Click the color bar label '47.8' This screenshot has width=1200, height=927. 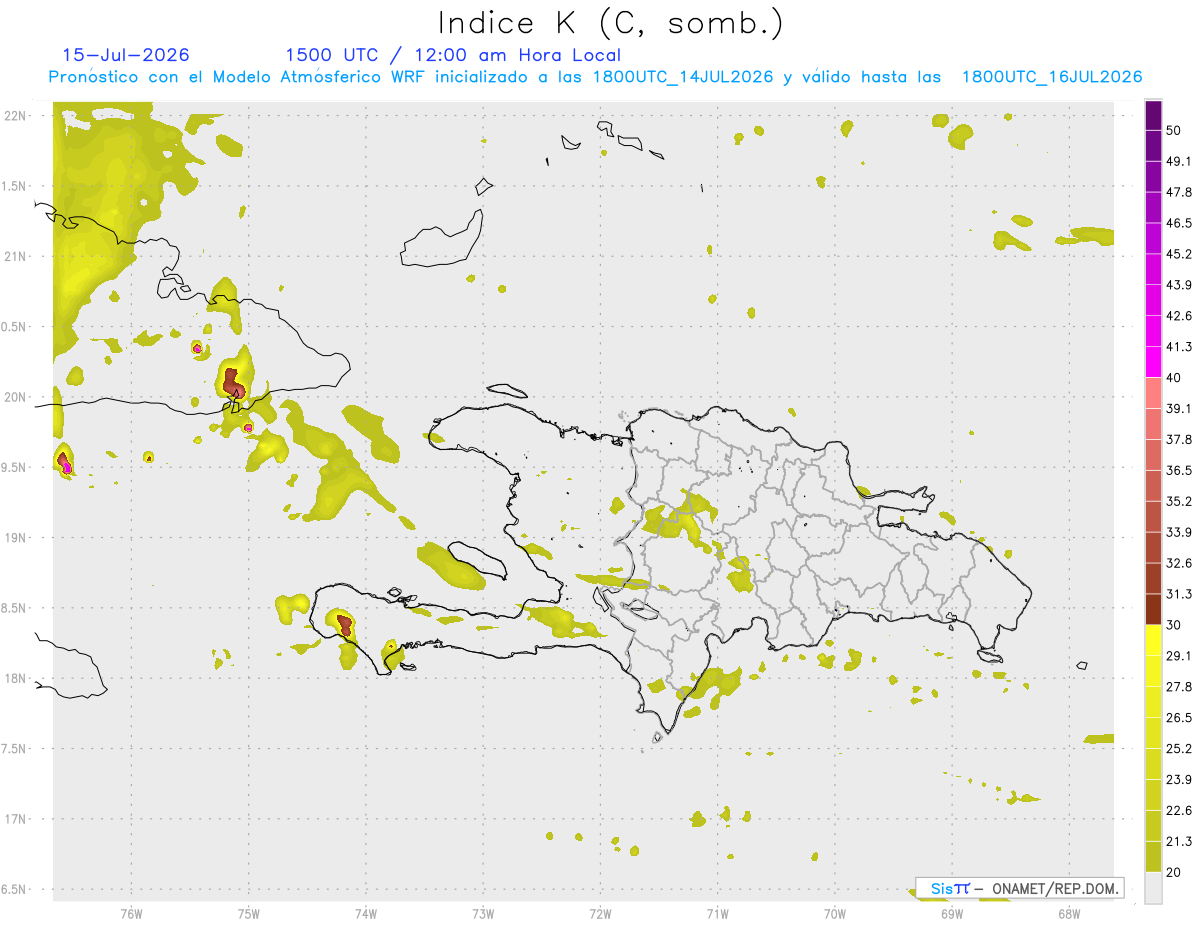1179,193
